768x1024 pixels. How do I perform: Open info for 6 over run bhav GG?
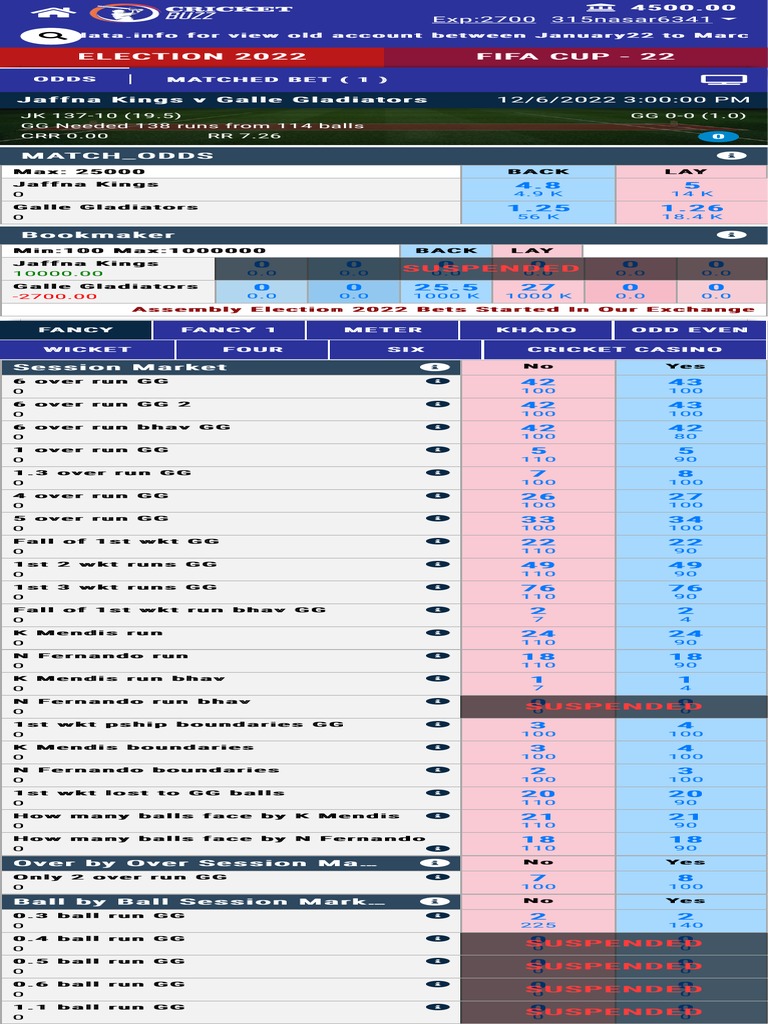click(x=438, y=427)
